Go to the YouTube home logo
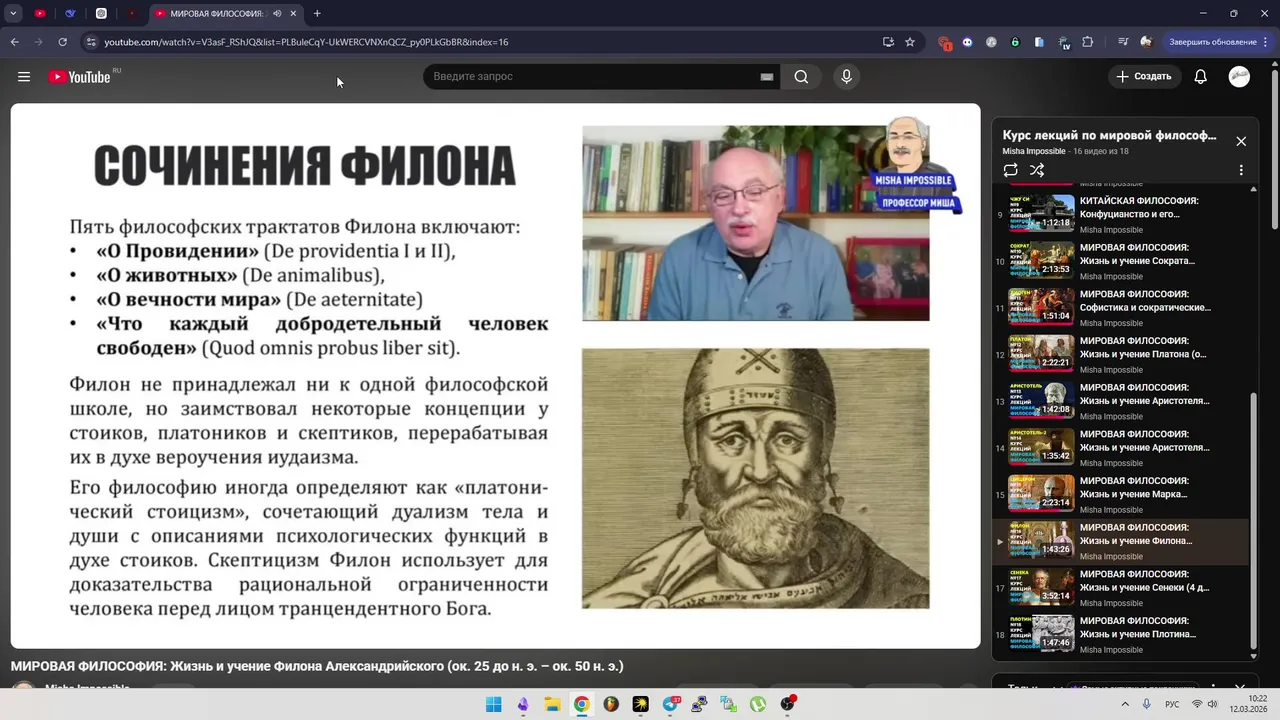Image resolution: width=1280 pixels, height=720 pixels. [x=80, y=77]
